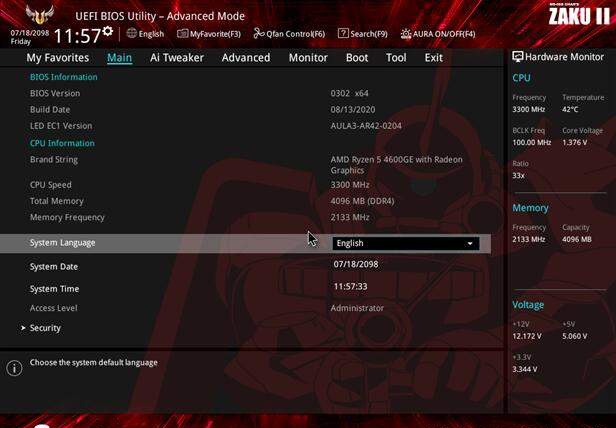Click BCLK Freq reading 100.00 MHz
Viewport: 616px width, 428px height.
click(x=532, y=142)
